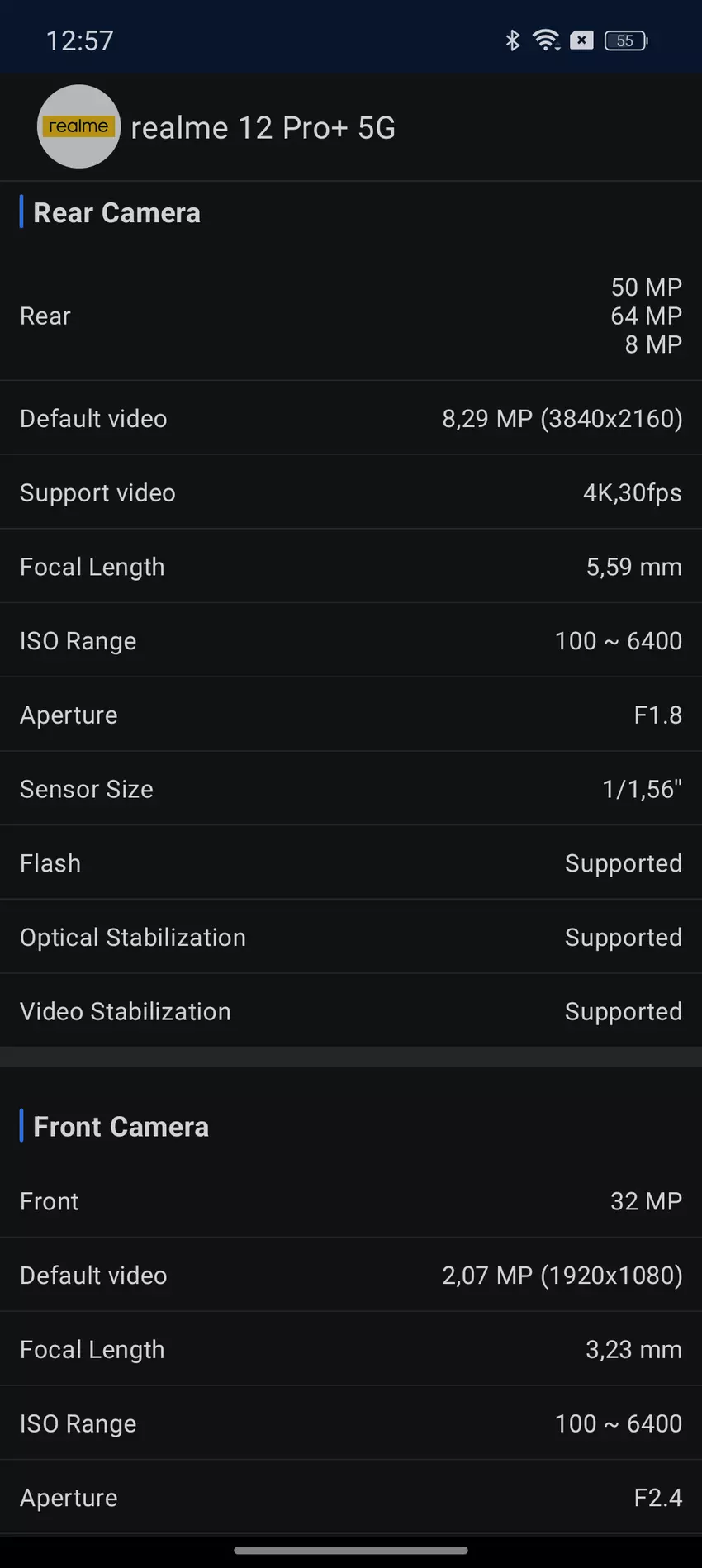Select the Flash Supported row
The width and height of the screenshot is (702, 1568).
[351, 863]
